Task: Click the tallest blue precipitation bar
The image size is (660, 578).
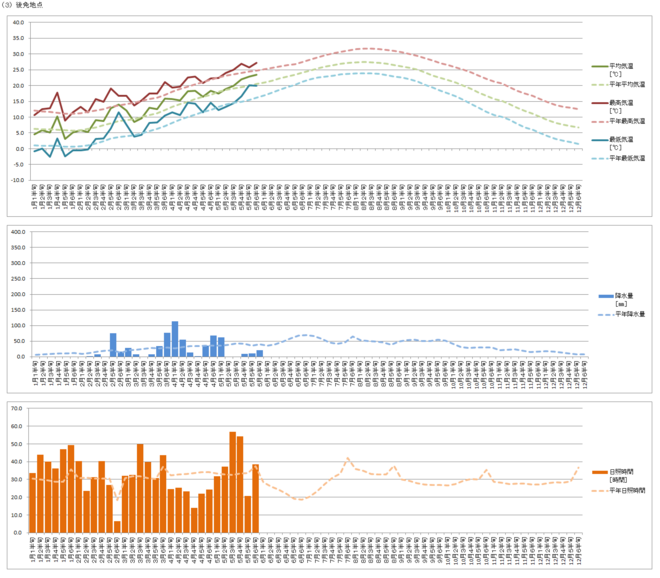Action: 175,339
